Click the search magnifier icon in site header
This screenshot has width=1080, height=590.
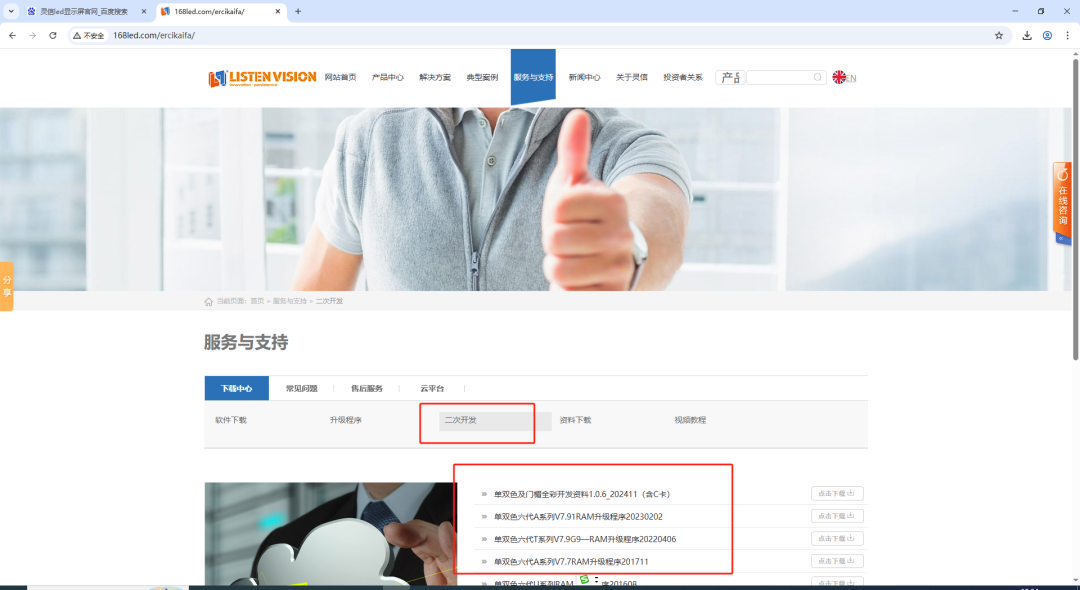coord(817,77)
